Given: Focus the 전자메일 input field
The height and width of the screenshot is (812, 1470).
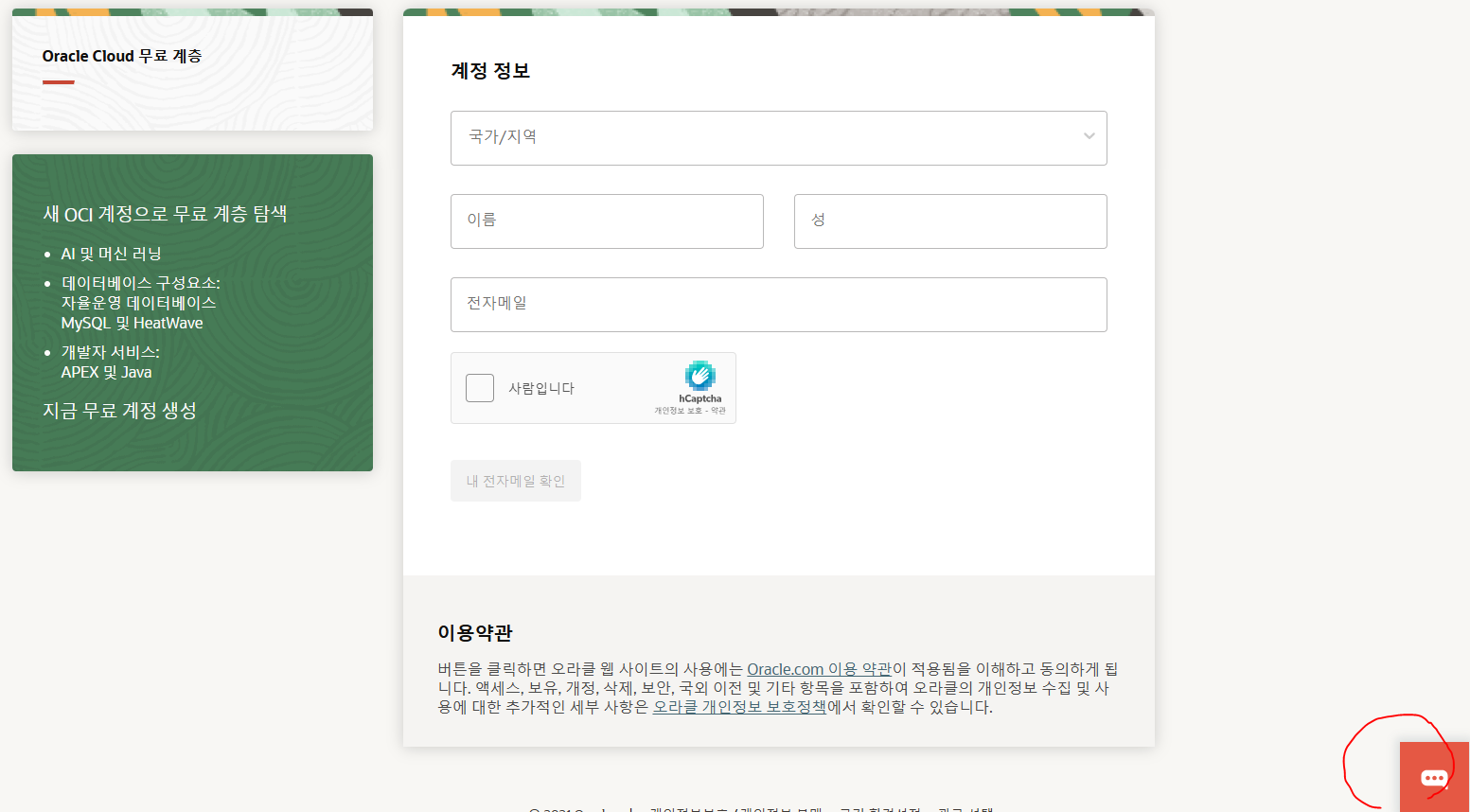Looking at the screenshot, I should pyautogui.click(x=779, y=305).
